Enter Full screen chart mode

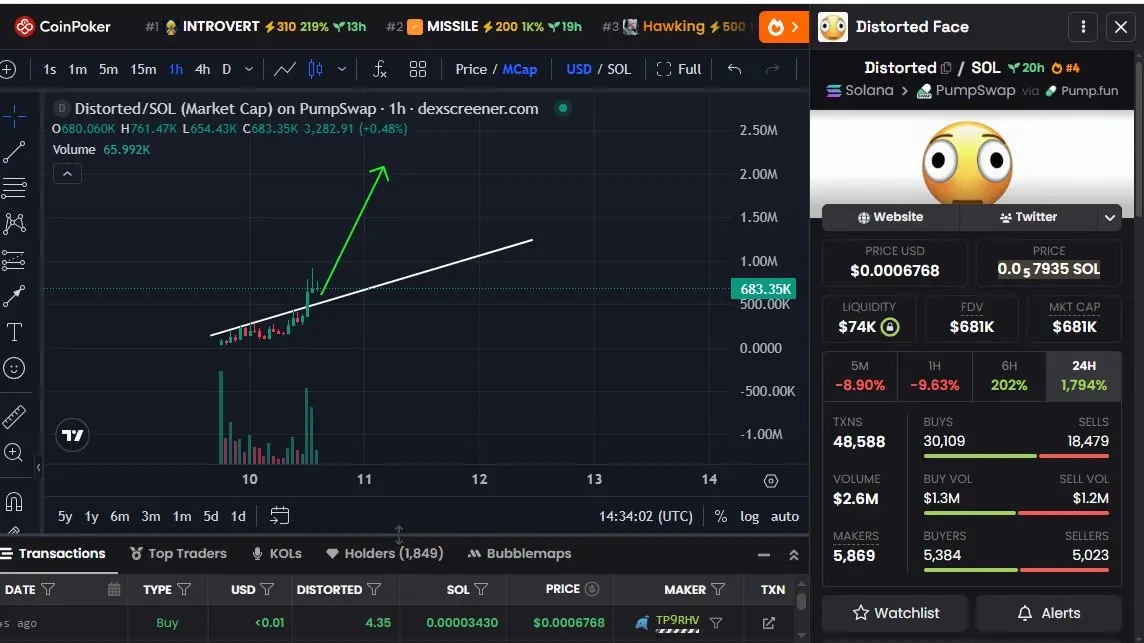[679, 69]
